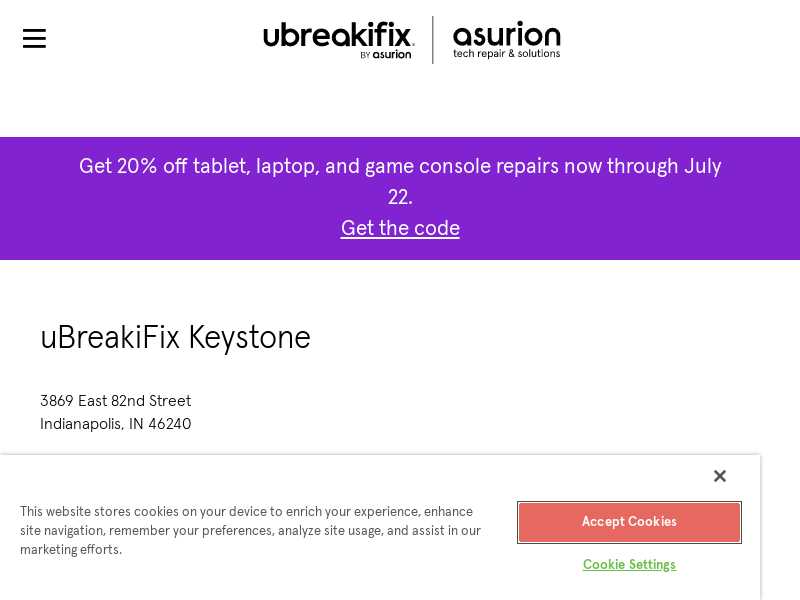Click the '22.' date line in banner
Screen dimensions: 800x600
click(x=400, y=197)
